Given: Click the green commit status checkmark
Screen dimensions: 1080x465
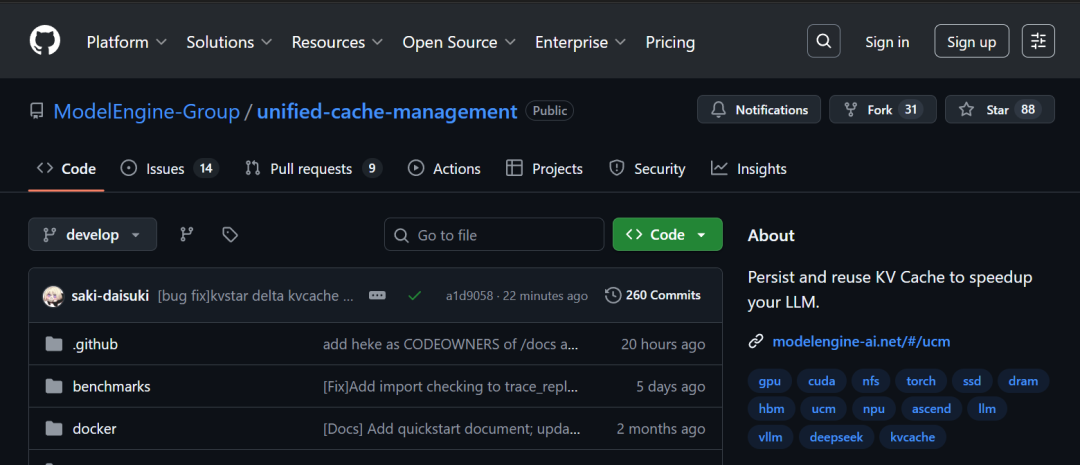Looking at the screenshot, I should [414, 295].
